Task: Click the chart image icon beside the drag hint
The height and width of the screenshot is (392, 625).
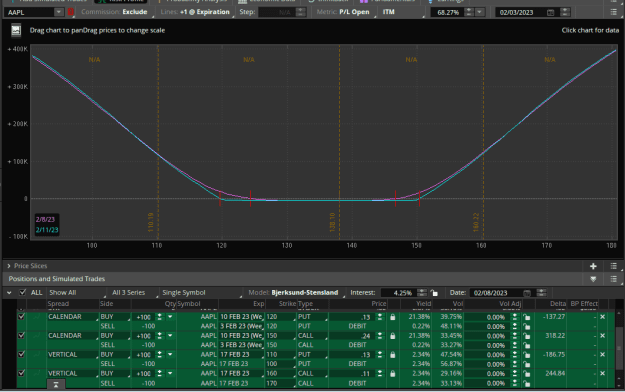Action: point(16,30)
